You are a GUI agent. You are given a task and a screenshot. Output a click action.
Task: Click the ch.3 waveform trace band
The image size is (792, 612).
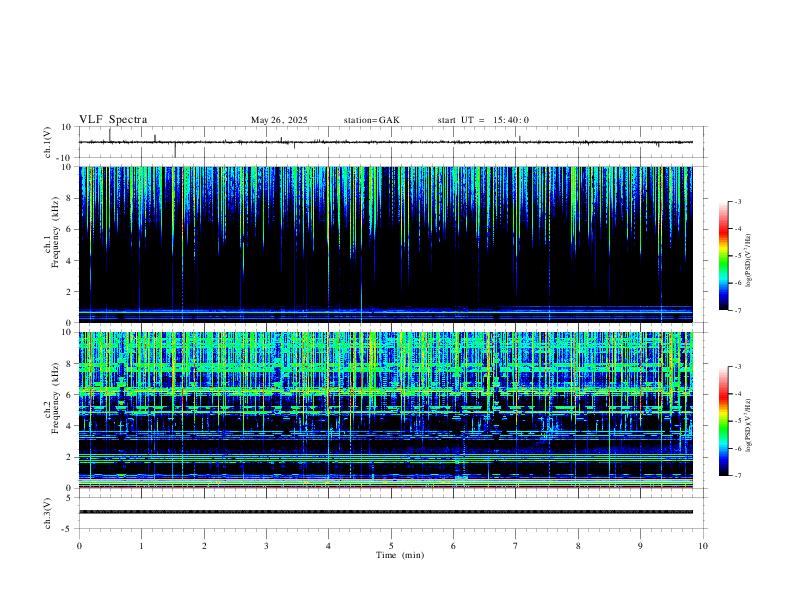coord(386,512)
